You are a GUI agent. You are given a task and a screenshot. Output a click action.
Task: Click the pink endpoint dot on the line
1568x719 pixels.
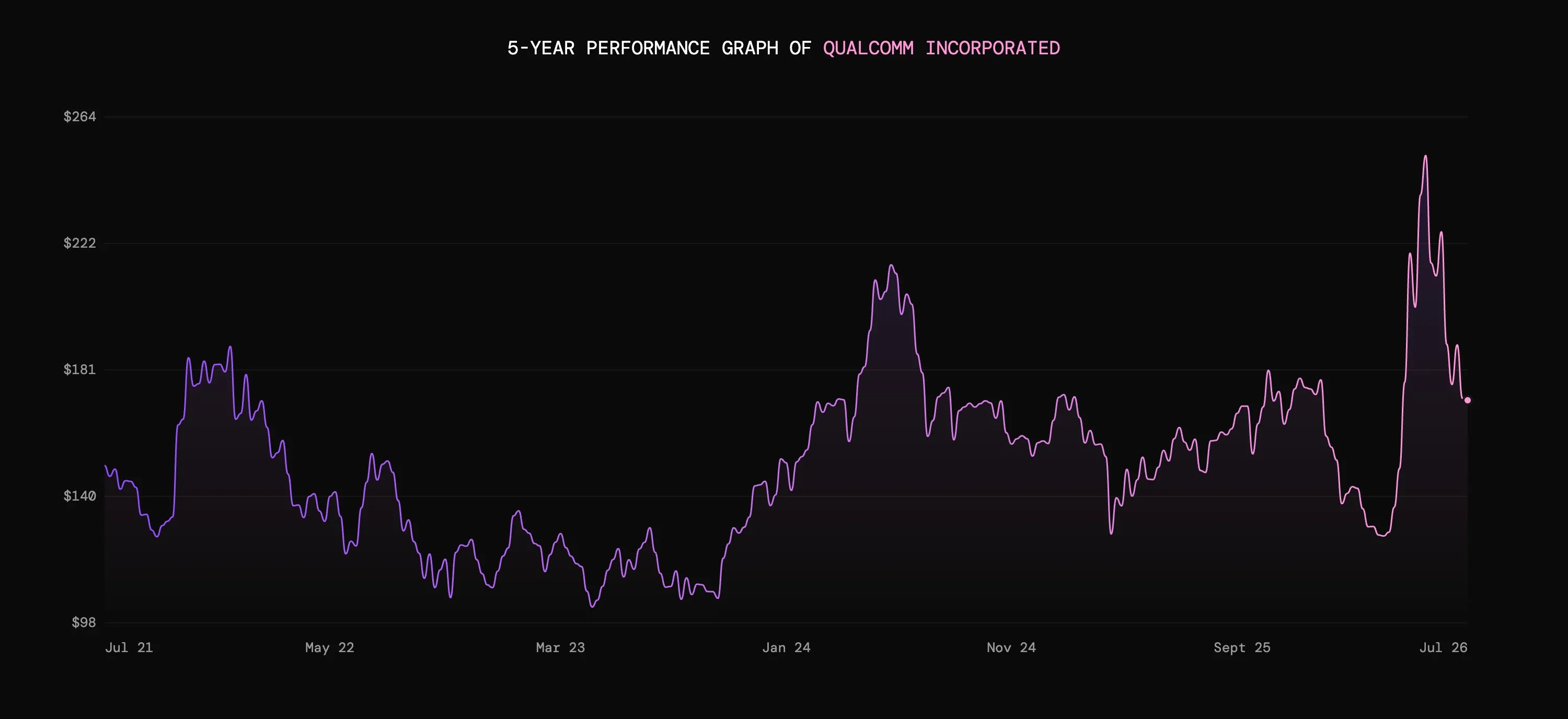click(1468, 400)
